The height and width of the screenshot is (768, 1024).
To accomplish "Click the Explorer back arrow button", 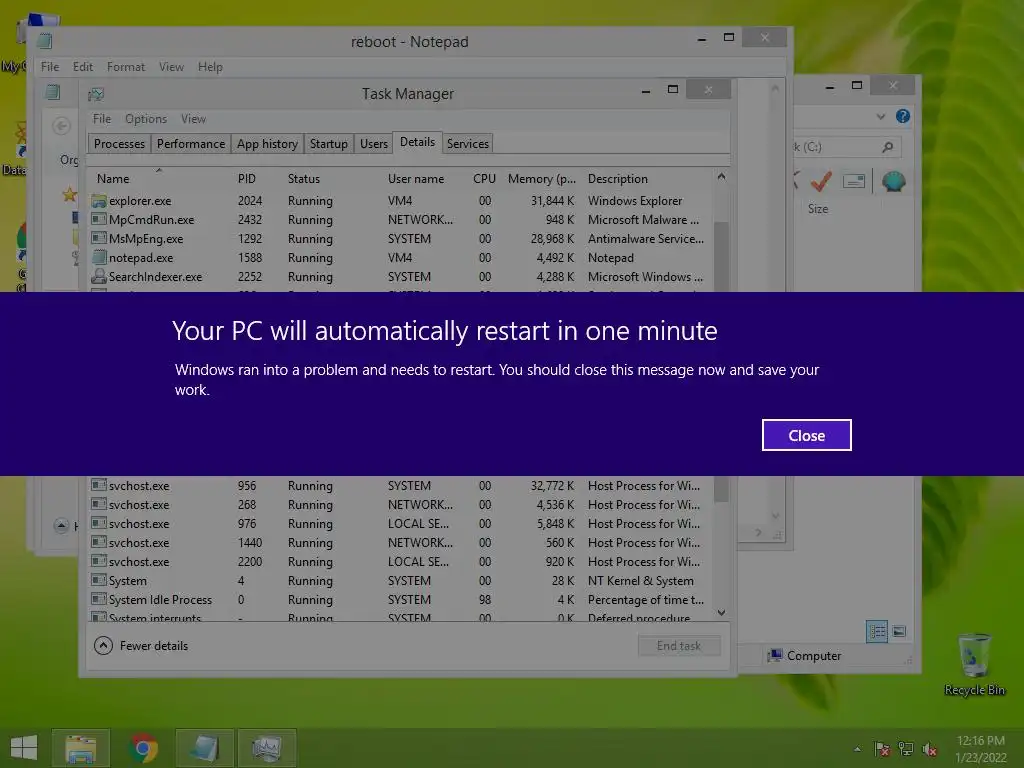I will 61,125.
